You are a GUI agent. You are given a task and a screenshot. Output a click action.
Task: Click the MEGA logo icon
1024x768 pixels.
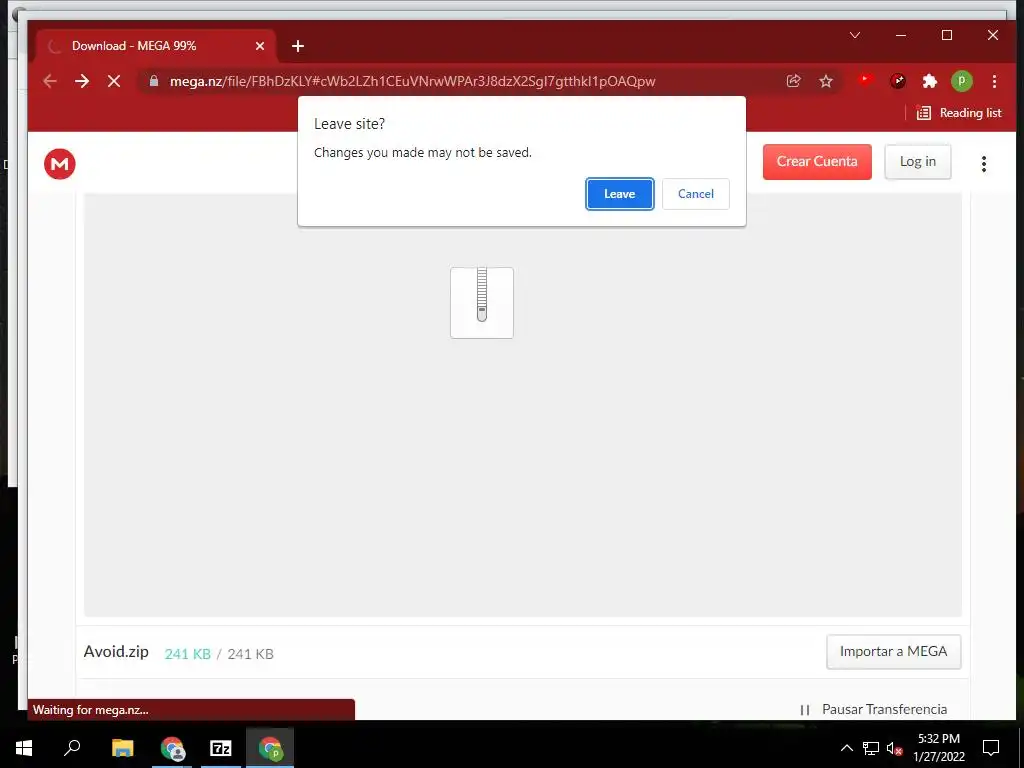pos(59,163)
